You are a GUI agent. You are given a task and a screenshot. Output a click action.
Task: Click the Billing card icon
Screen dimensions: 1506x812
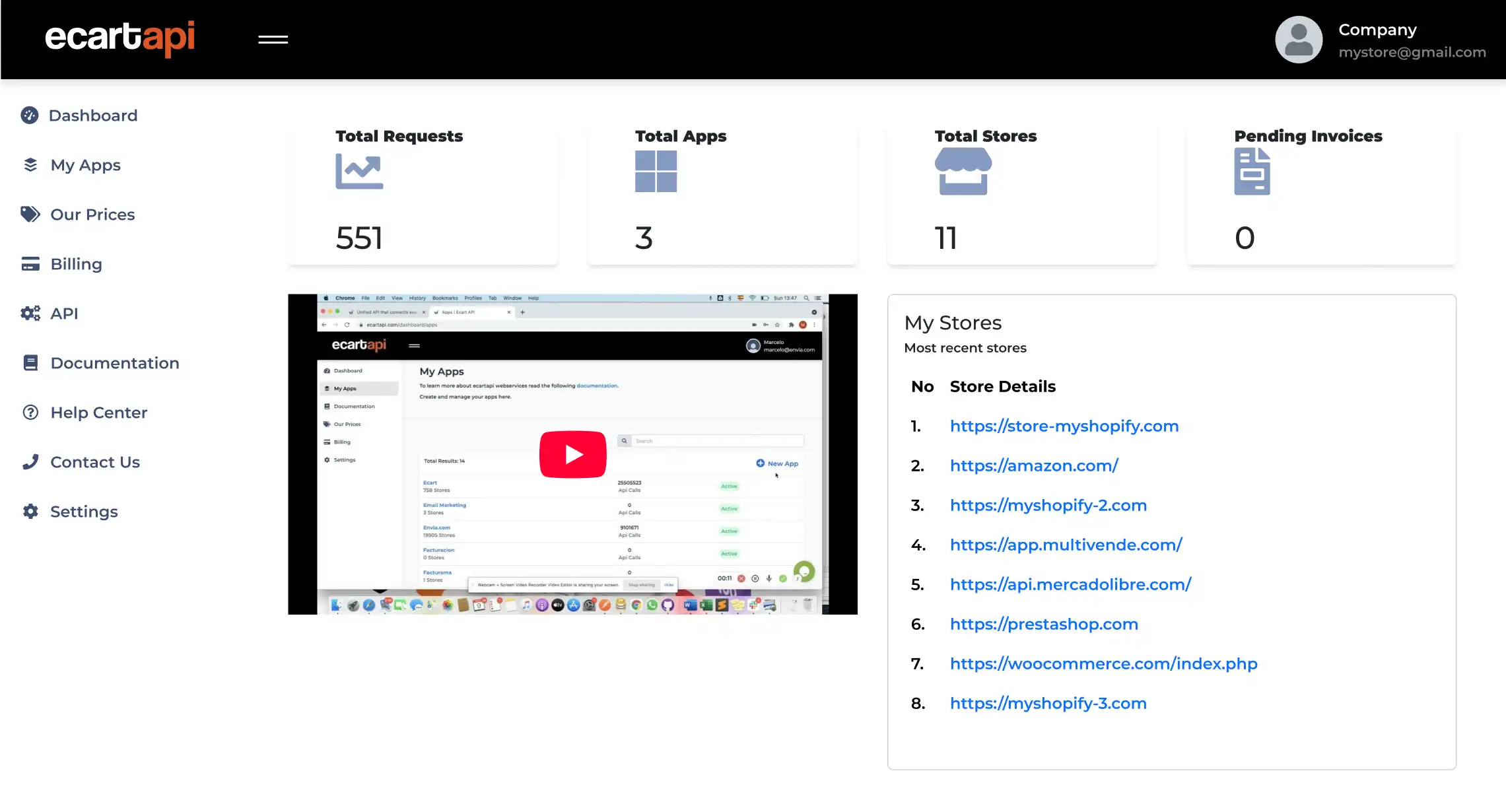30,263
